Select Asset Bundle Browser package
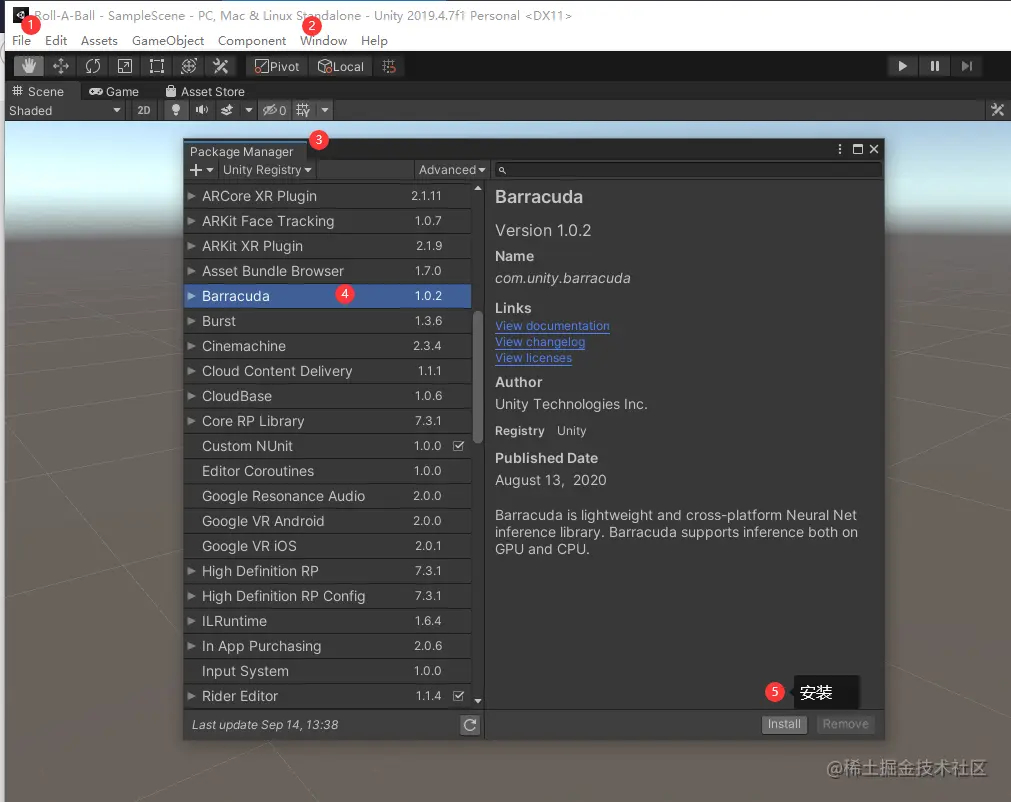 click(328, 271)
